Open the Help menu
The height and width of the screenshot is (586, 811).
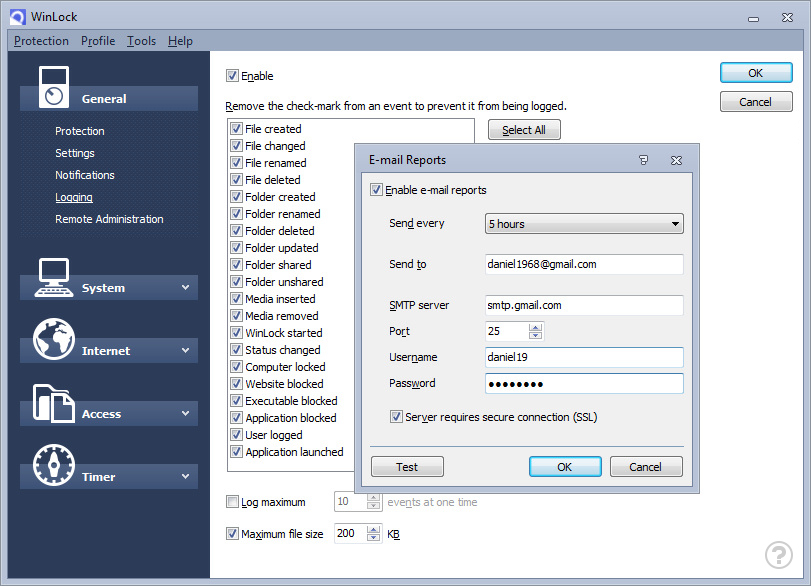coord(180,41)
